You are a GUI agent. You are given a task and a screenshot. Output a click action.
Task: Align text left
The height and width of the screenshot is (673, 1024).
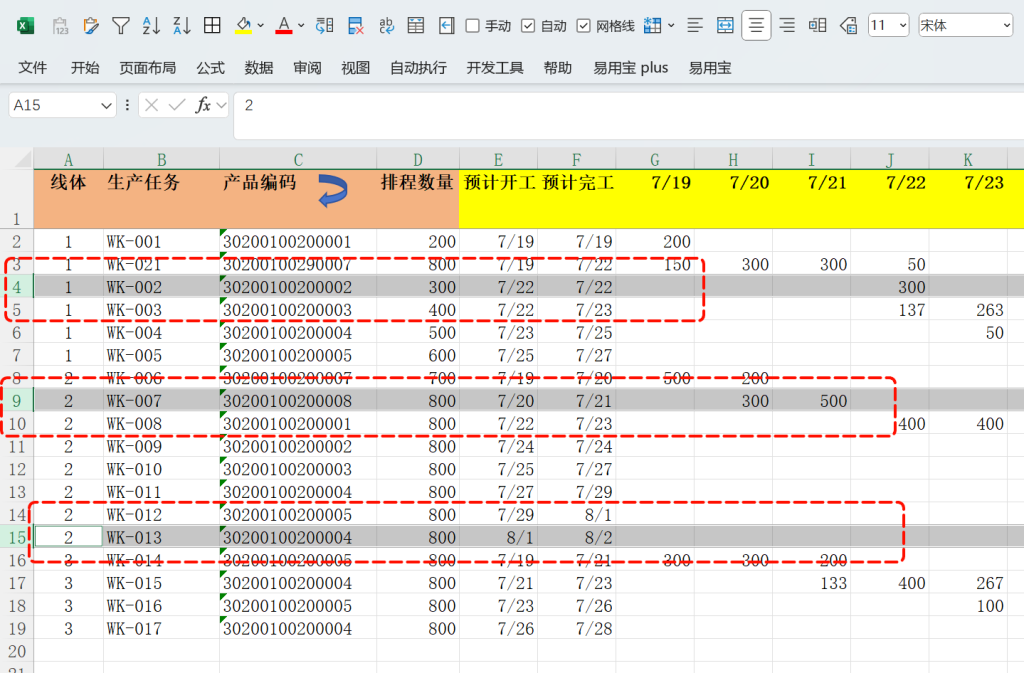tap(695, 26)
